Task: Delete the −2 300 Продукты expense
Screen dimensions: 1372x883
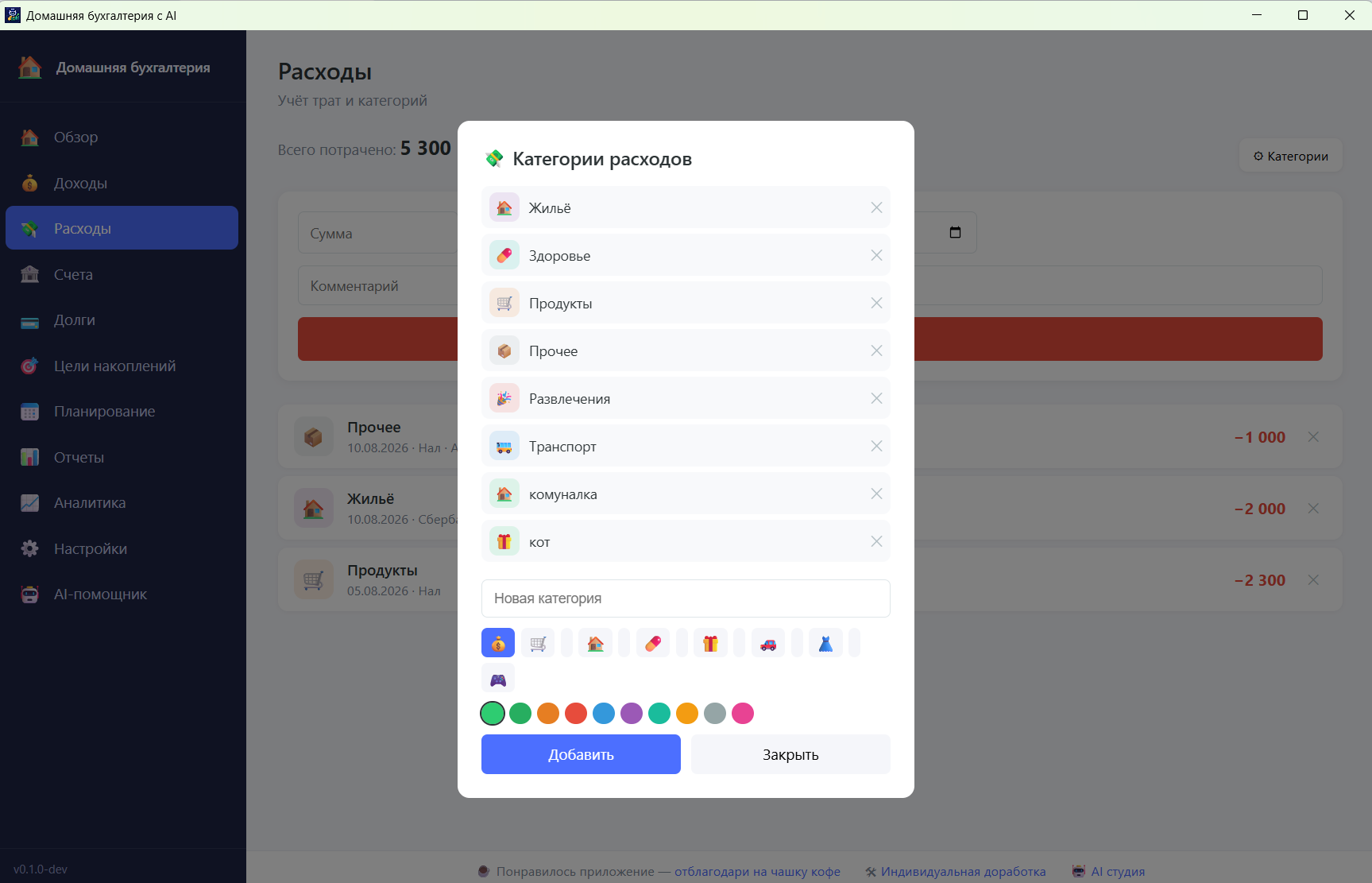Action: tap(1313, 579)
